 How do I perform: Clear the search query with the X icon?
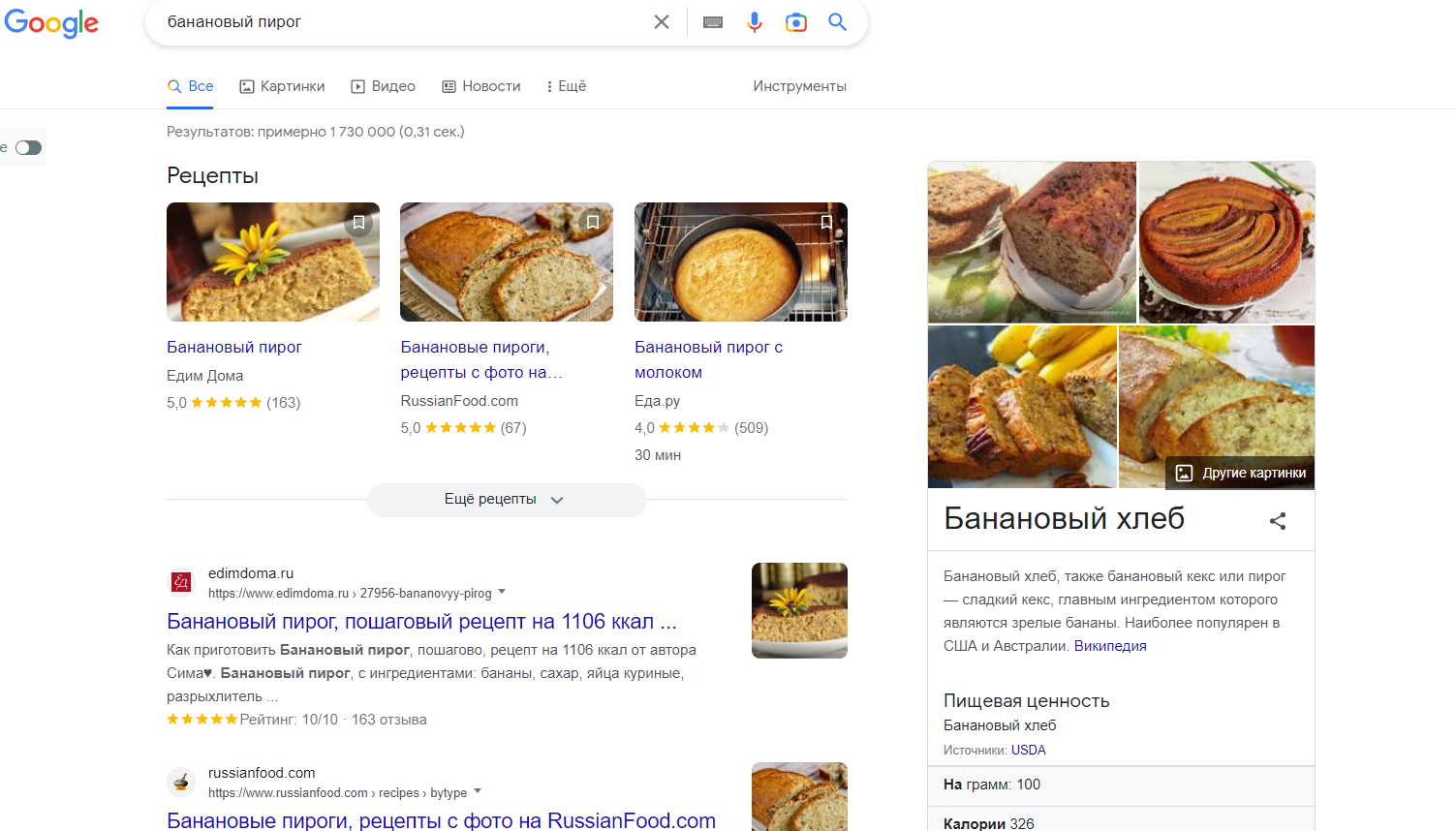tap(662, 22)
